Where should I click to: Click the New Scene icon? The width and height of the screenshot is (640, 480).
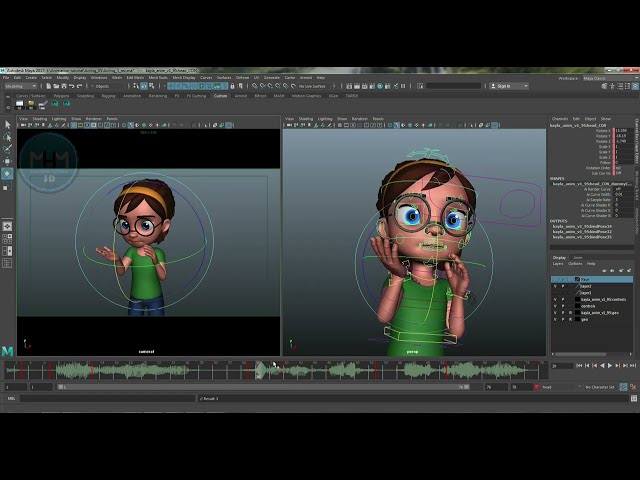(49, 86)
